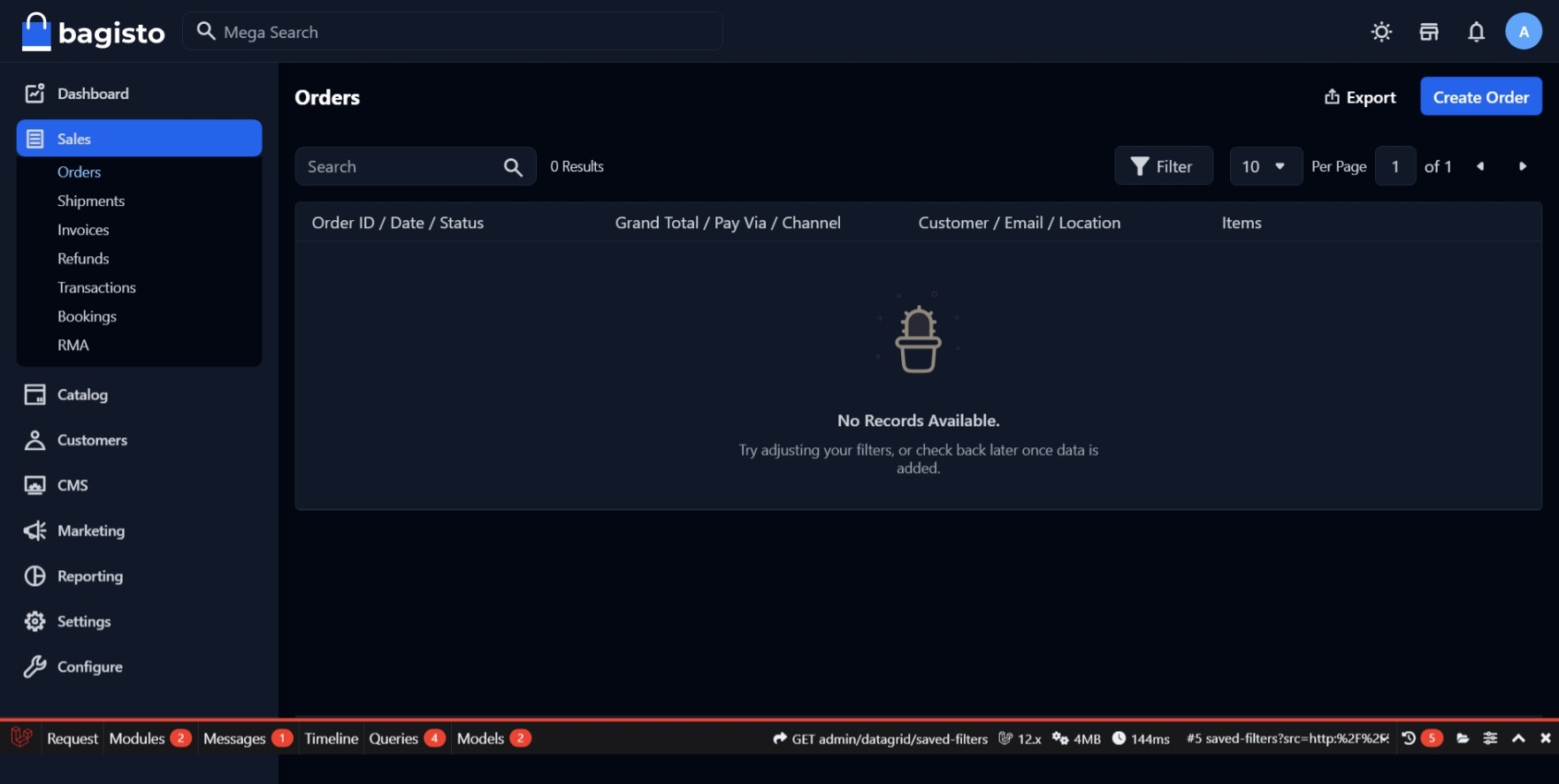Click the Items column header
This screenshot has width=1559, height=784.
coord(1242,223)
